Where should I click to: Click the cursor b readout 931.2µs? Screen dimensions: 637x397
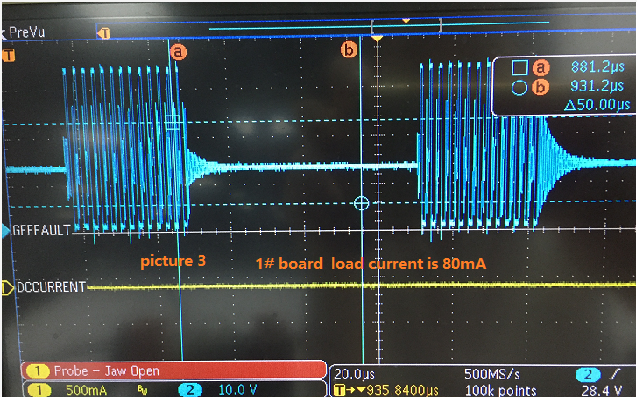pyautogui.click(x=597, y=86)
